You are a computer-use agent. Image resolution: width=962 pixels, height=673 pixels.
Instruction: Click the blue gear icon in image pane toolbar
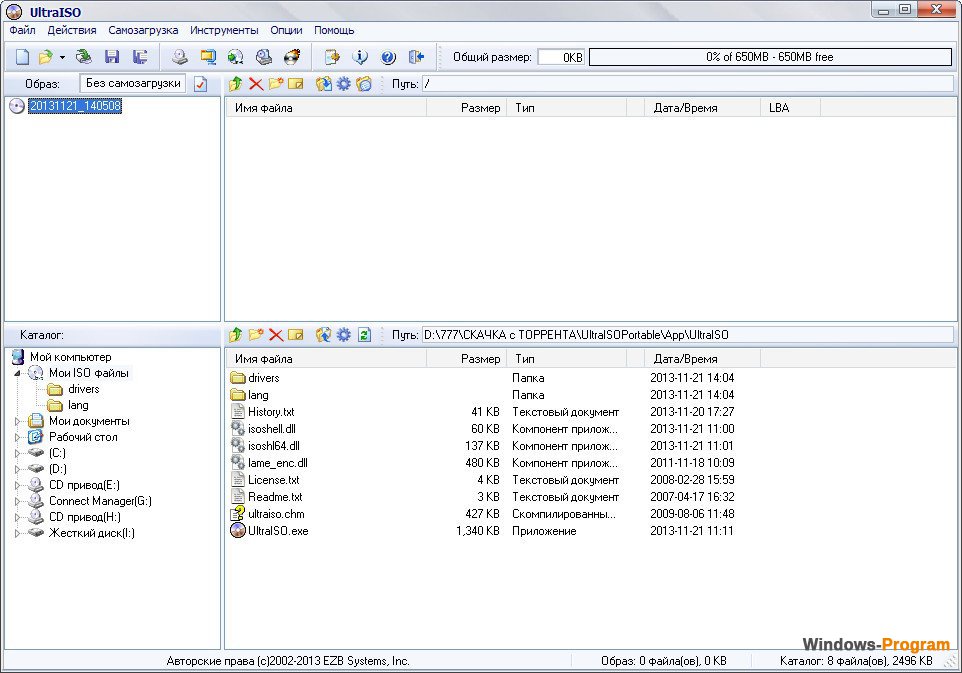(x=344, y=84)
